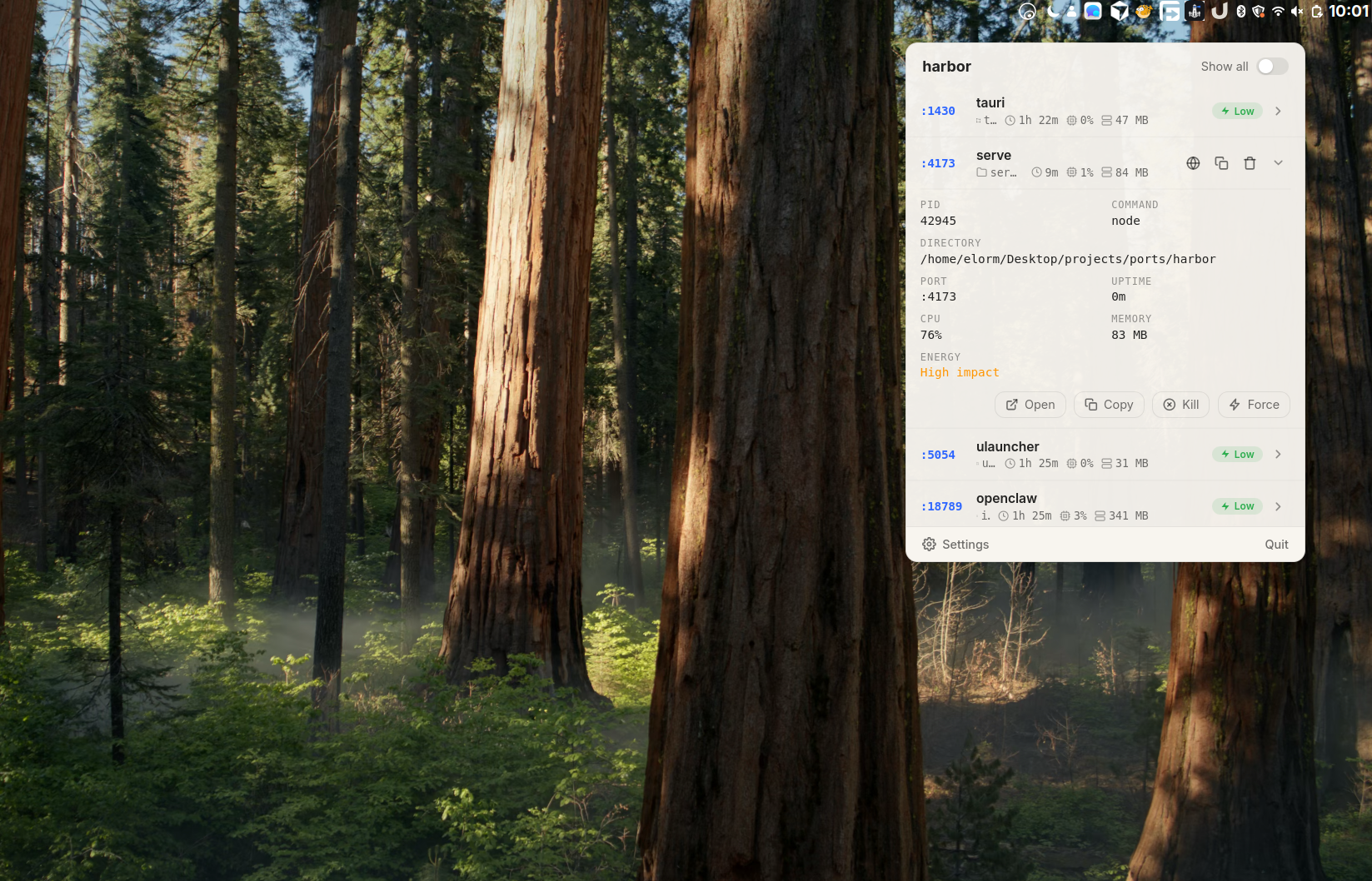
Task: Open Wi-Fi status in top bar
Action: [x=1278, y=11]
